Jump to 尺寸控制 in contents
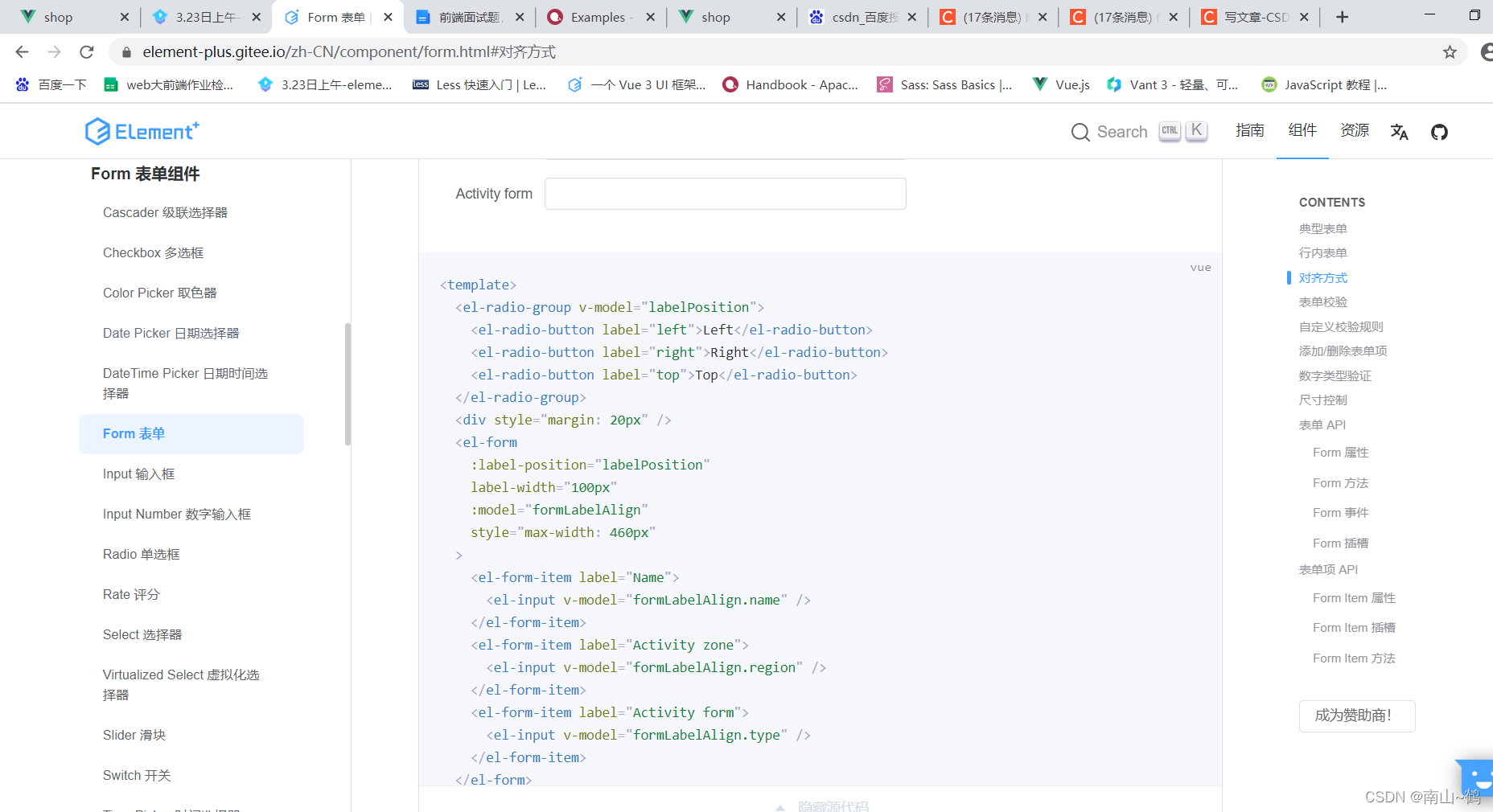Screen dimensions: 1493x812 pos(1322,400)
